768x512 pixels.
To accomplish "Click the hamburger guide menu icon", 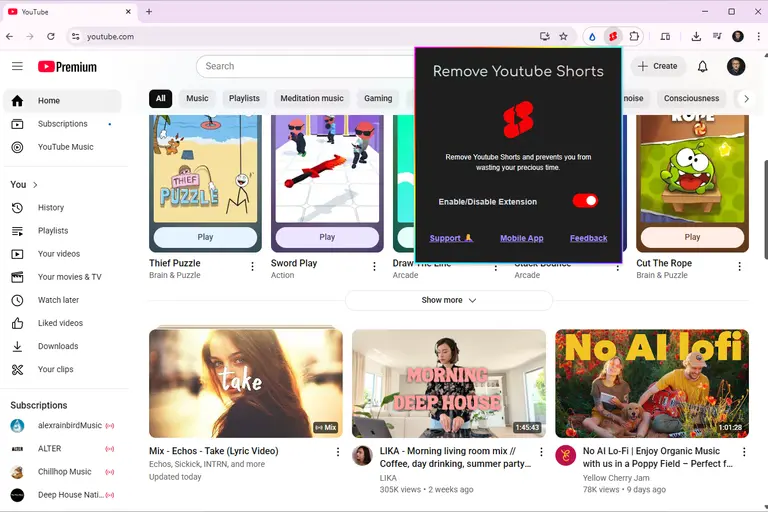I will point(17,66).
